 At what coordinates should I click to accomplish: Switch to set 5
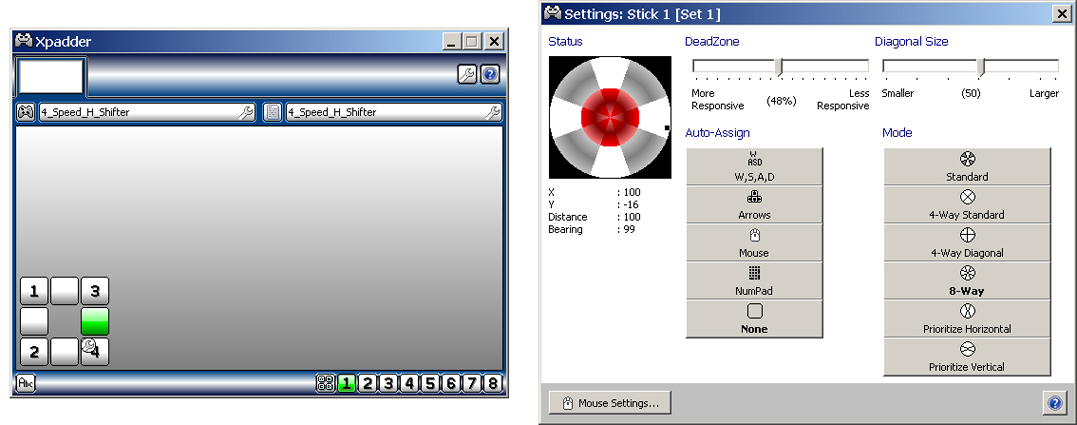coord(430,384)
